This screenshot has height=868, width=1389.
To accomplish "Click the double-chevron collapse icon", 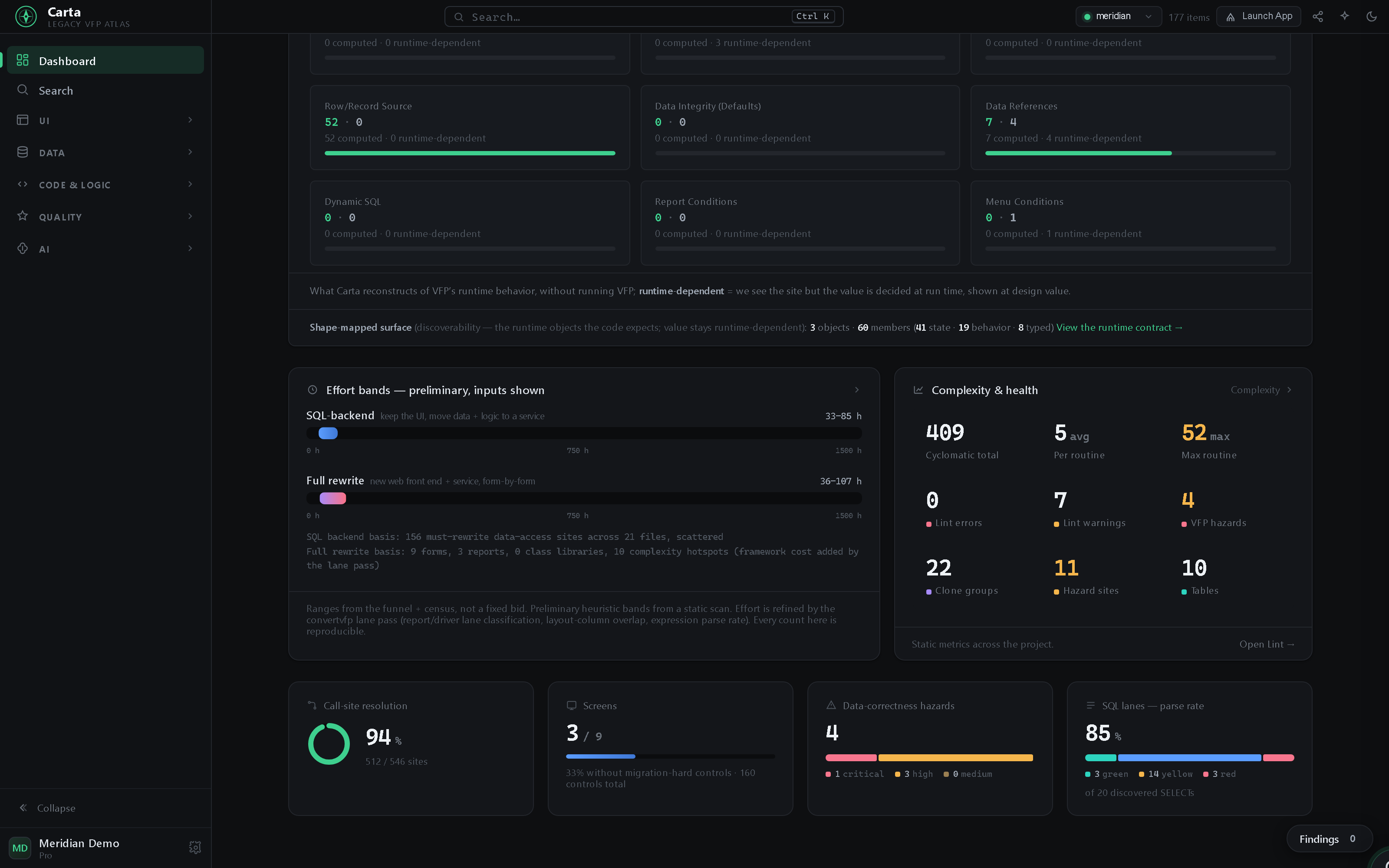I will tap(23, 808).
